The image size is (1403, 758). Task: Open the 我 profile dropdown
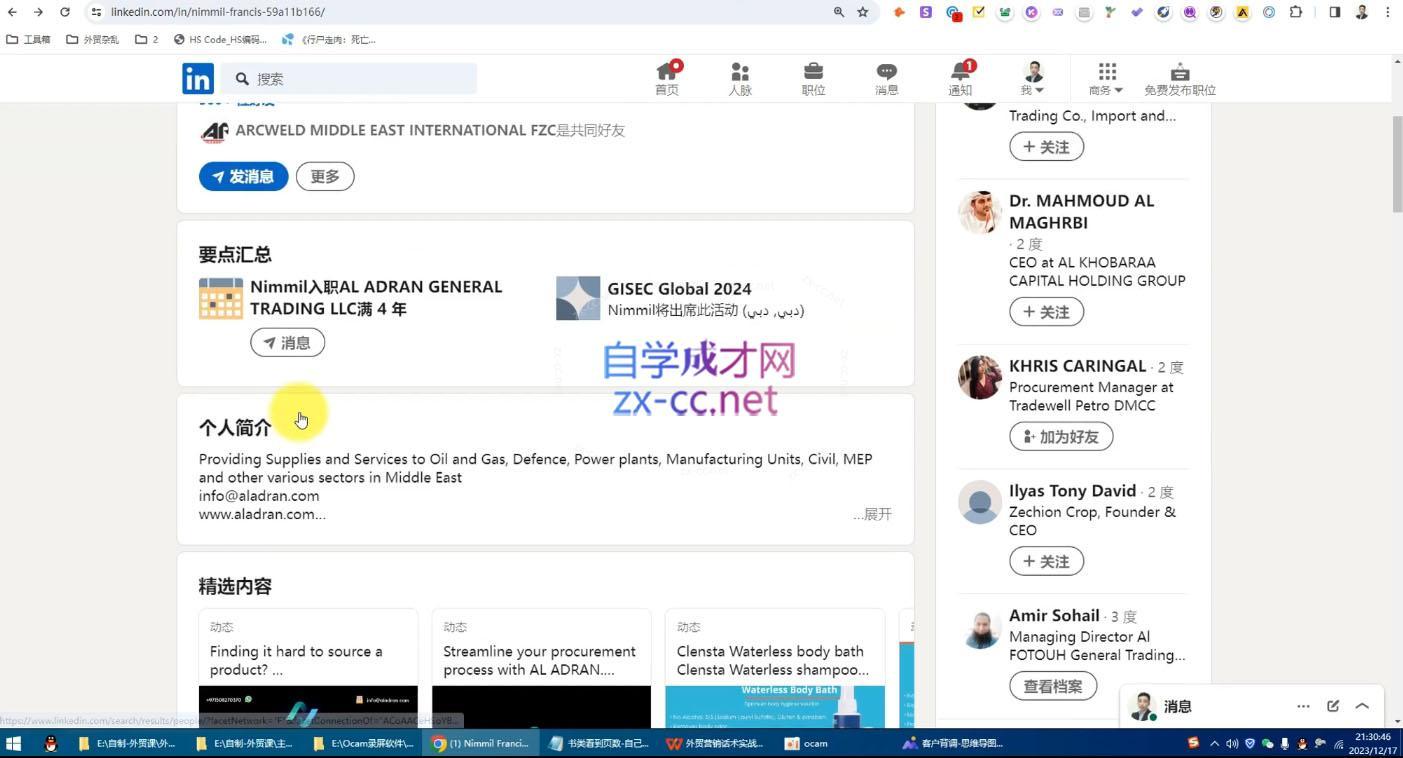(x=1032, y=78)
